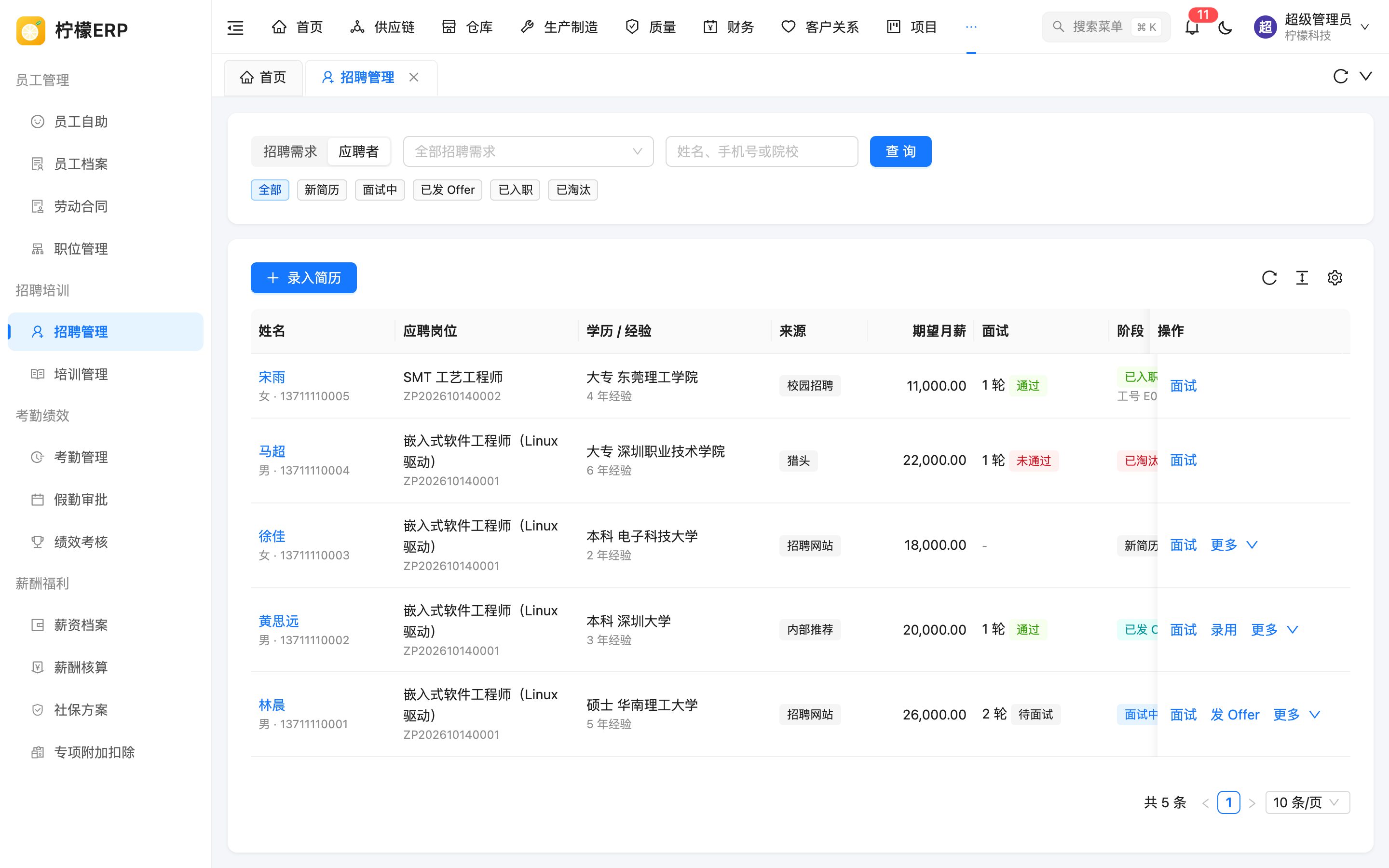Filter by 已发 Offer status tag
Viewport: 1389px width, 868px height.
click(448, 190)
